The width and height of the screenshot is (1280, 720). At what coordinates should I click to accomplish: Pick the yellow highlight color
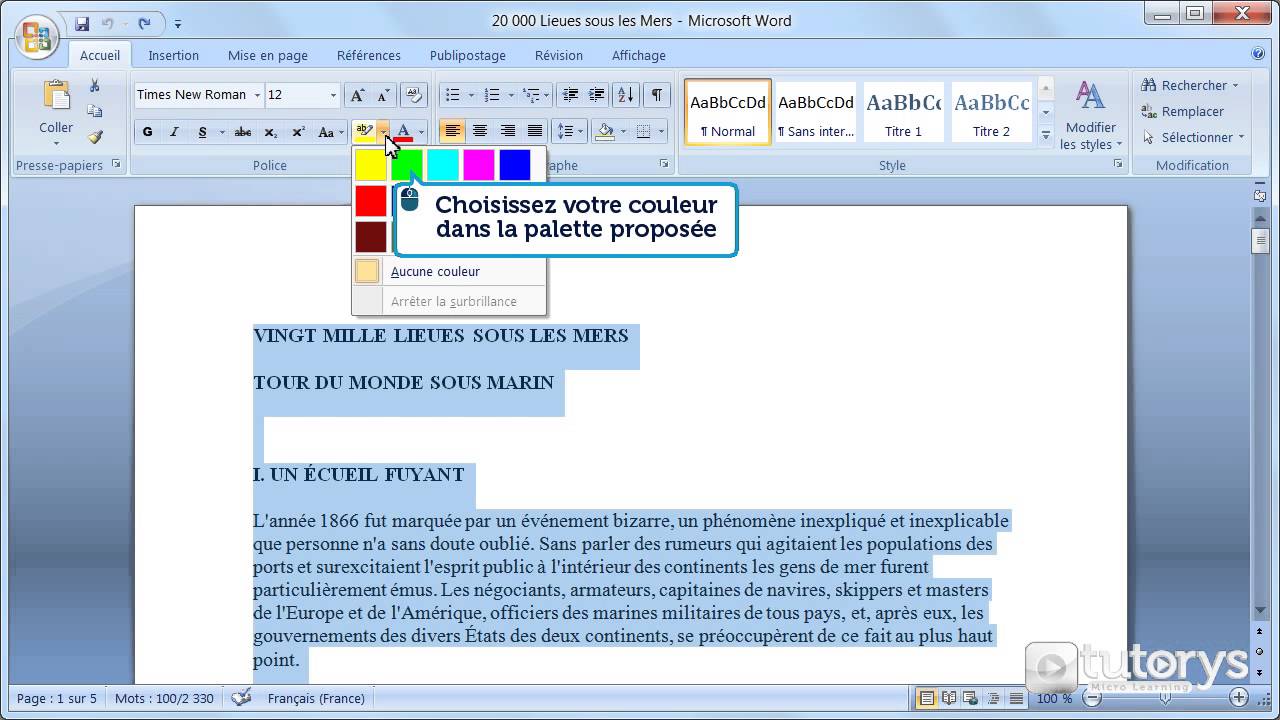point(371,165)
